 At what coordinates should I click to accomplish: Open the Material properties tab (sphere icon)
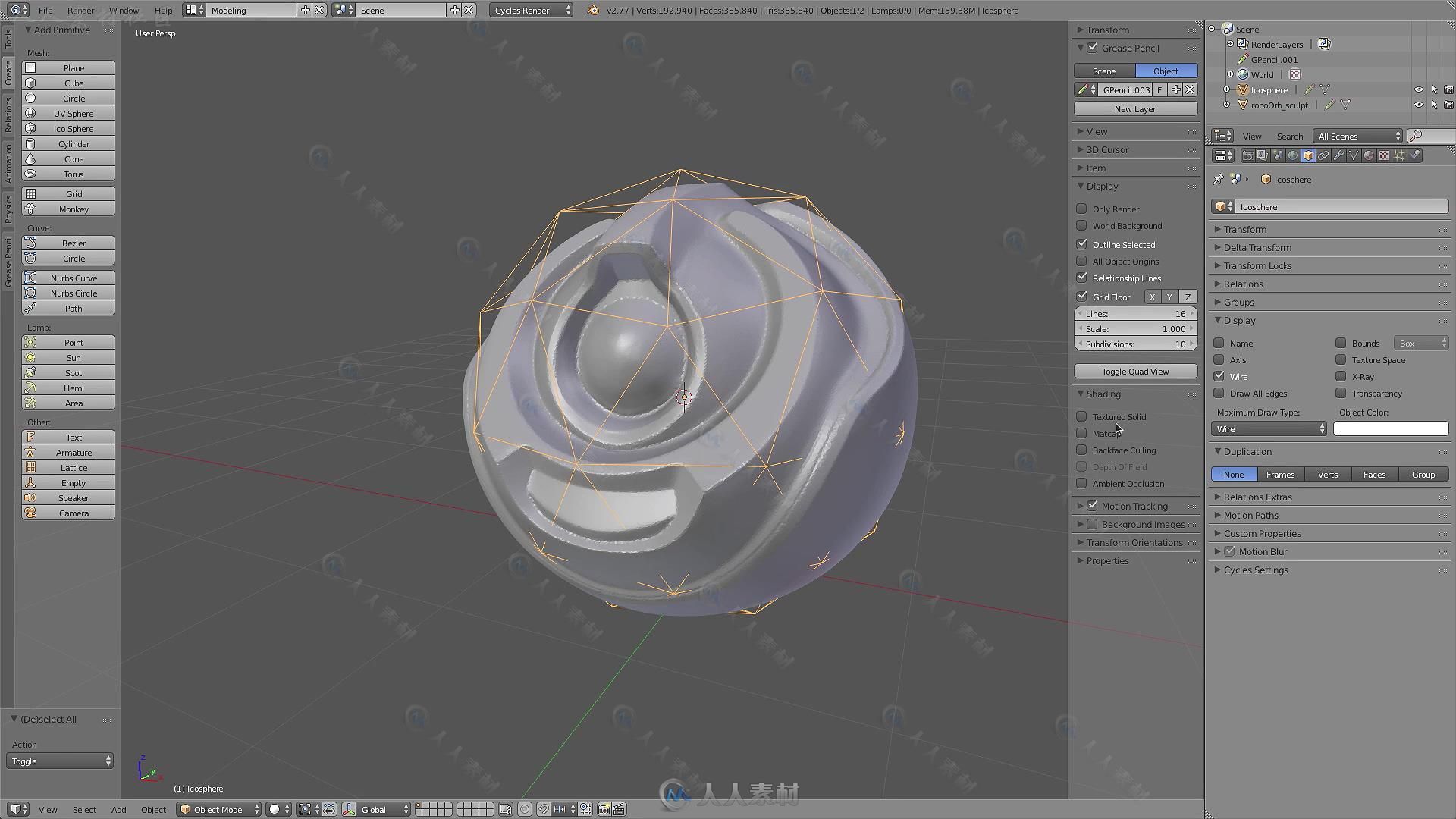[x=1369, y=155]
